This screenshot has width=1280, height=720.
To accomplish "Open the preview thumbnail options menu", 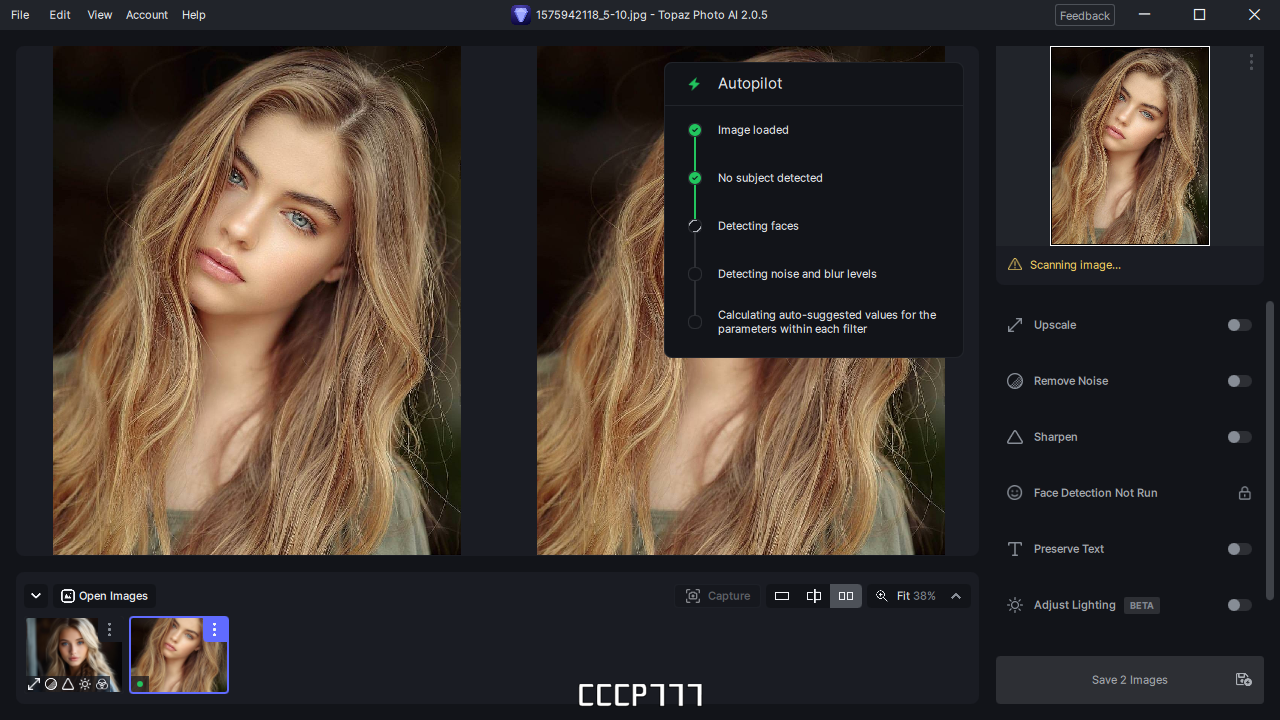I will tap(1251, 62).
